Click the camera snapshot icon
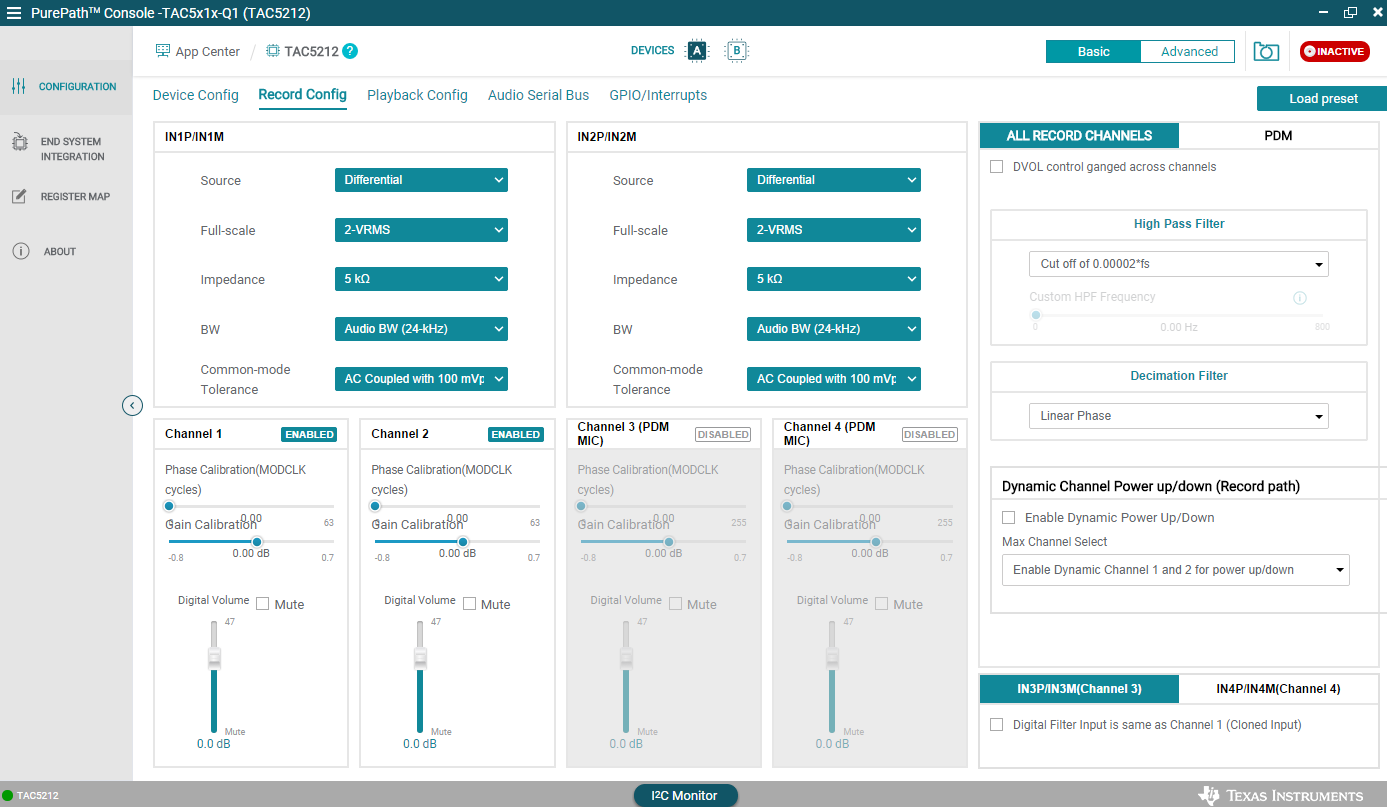 pyautogui.click(x=1266, y=51)
